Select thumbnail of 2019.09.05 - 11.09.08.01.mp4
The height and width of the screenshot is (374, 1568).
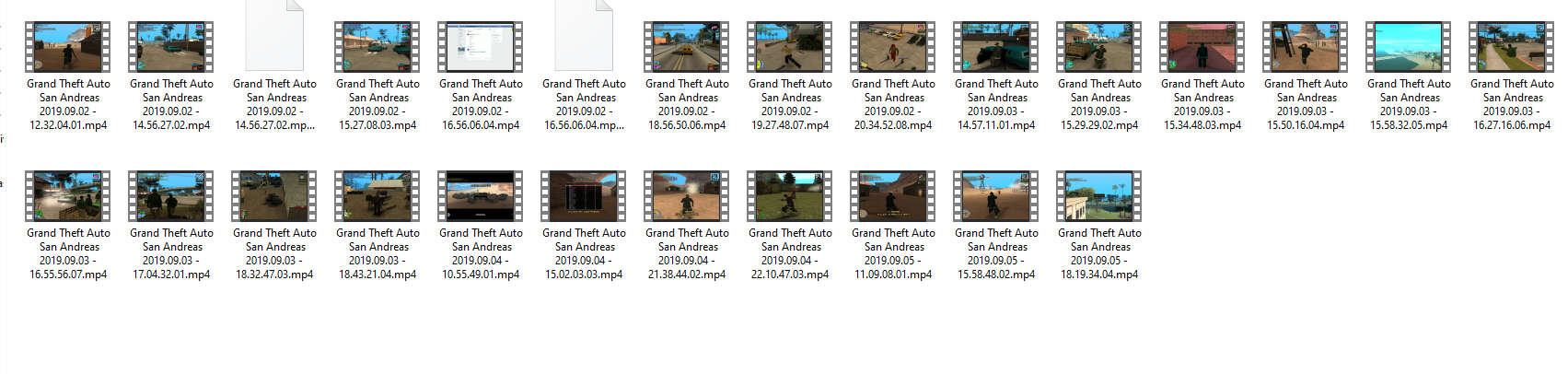(x=893, y=196)
